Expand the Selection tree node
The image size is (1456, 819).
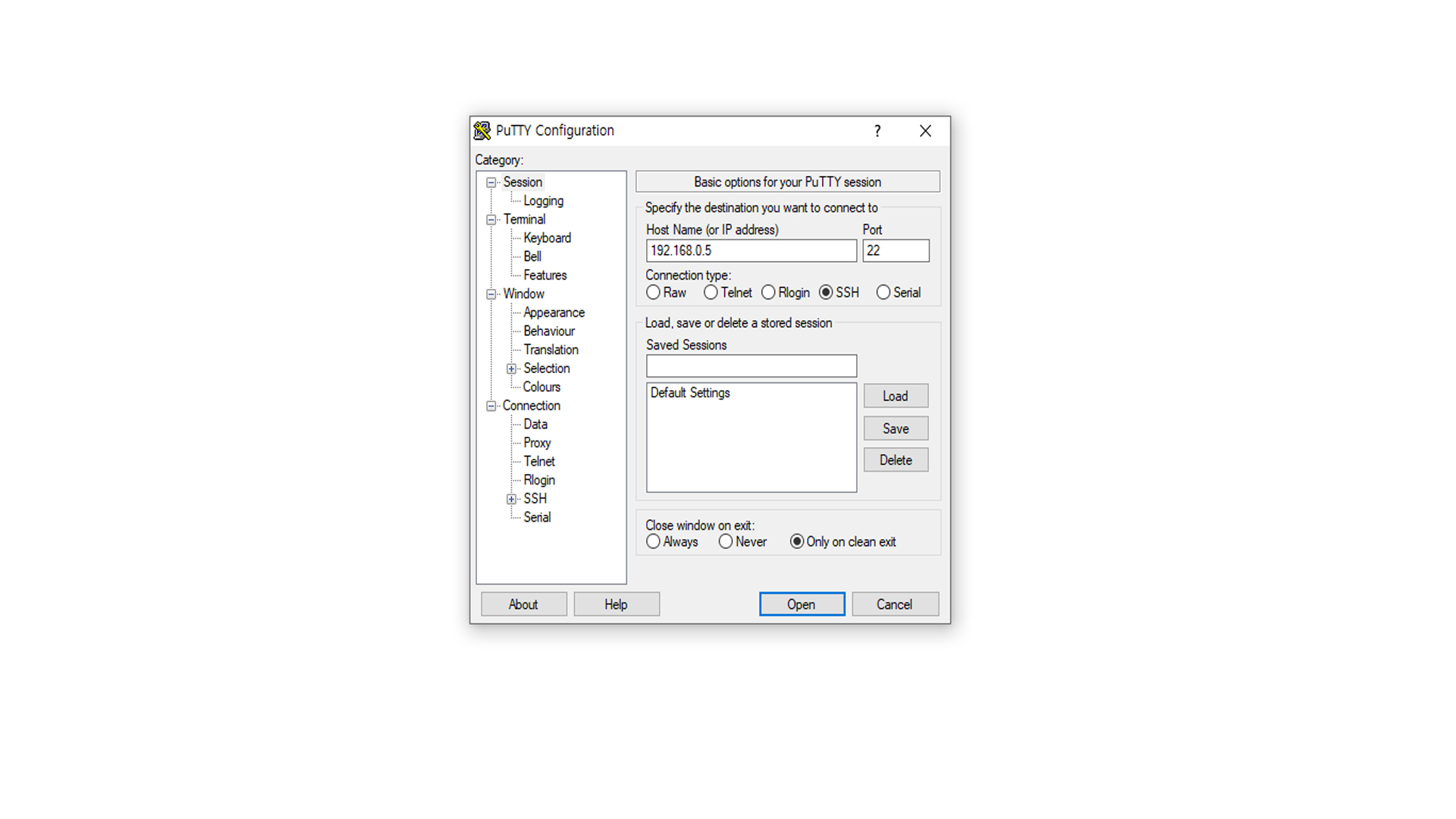512,369
